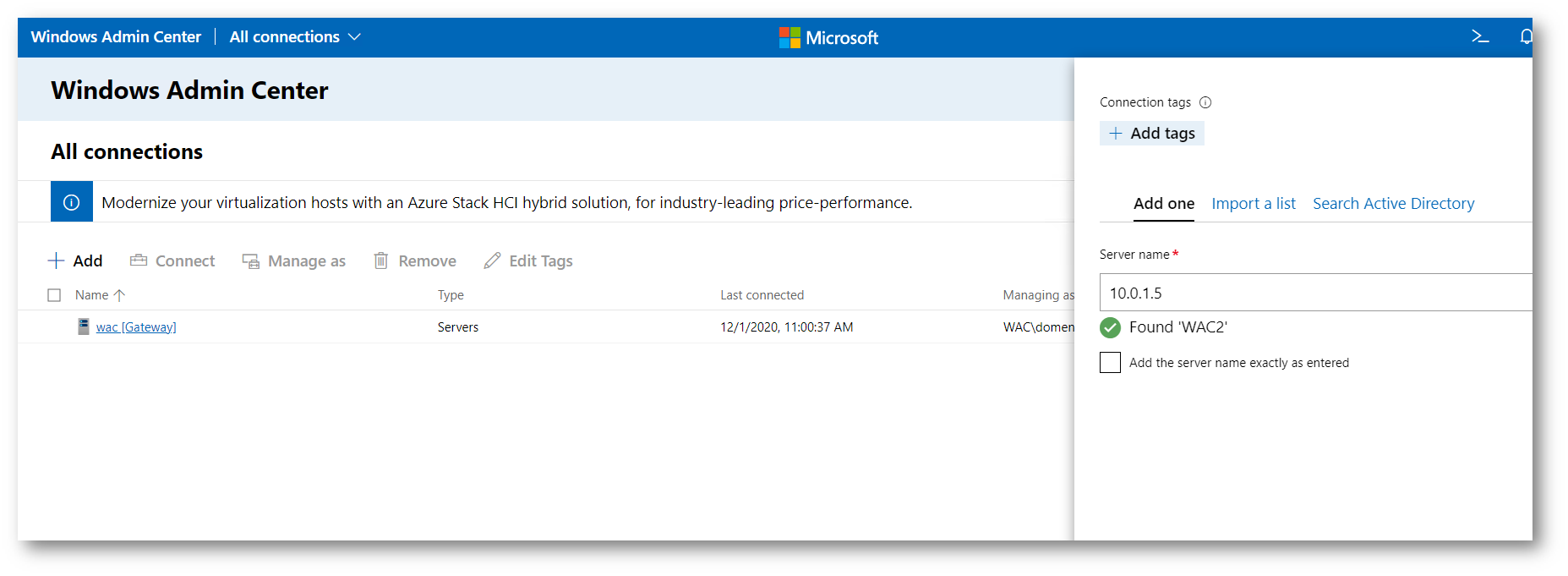Click the Manage as toolbar button
Image resolution: width=1568 pixels, height=576 pixels.
294,261
